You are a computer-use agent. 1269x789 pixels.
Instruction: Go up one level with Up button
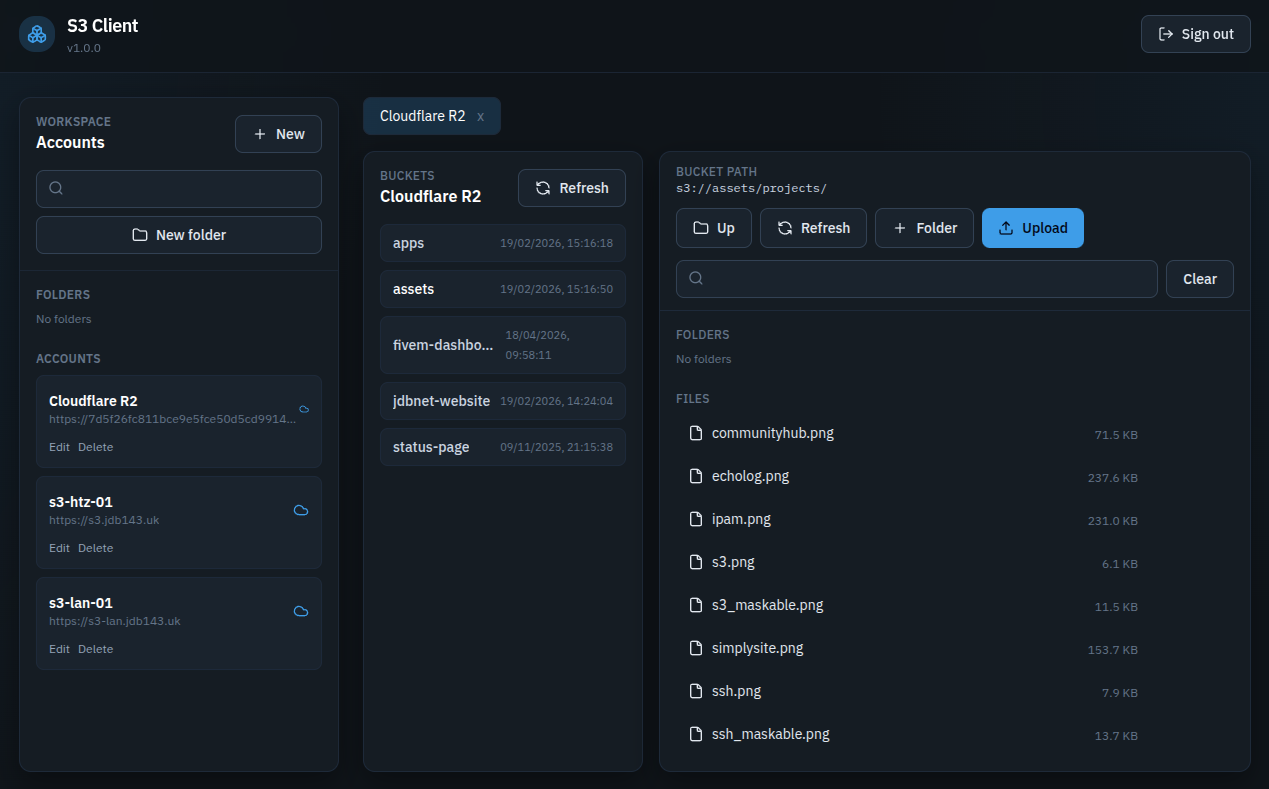click(x=714, y=228)
